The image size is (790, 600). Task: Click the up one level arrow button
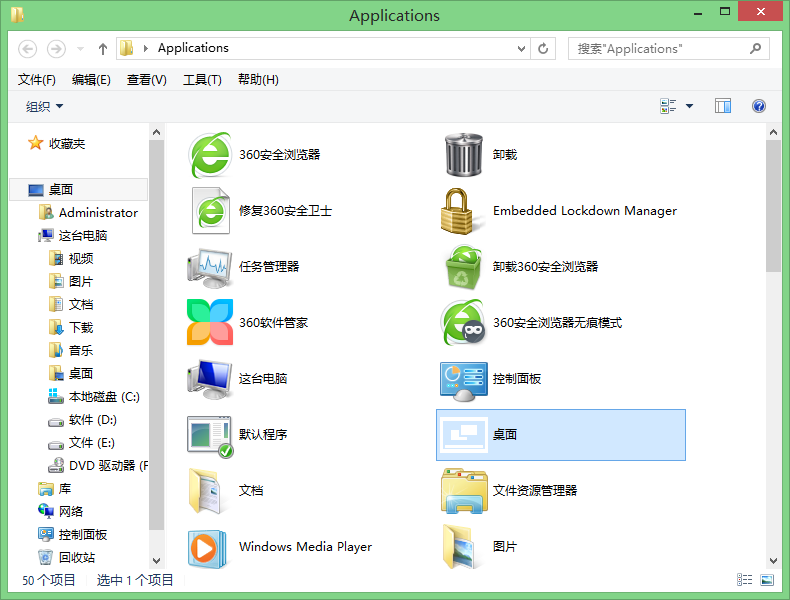click(103, 48)
